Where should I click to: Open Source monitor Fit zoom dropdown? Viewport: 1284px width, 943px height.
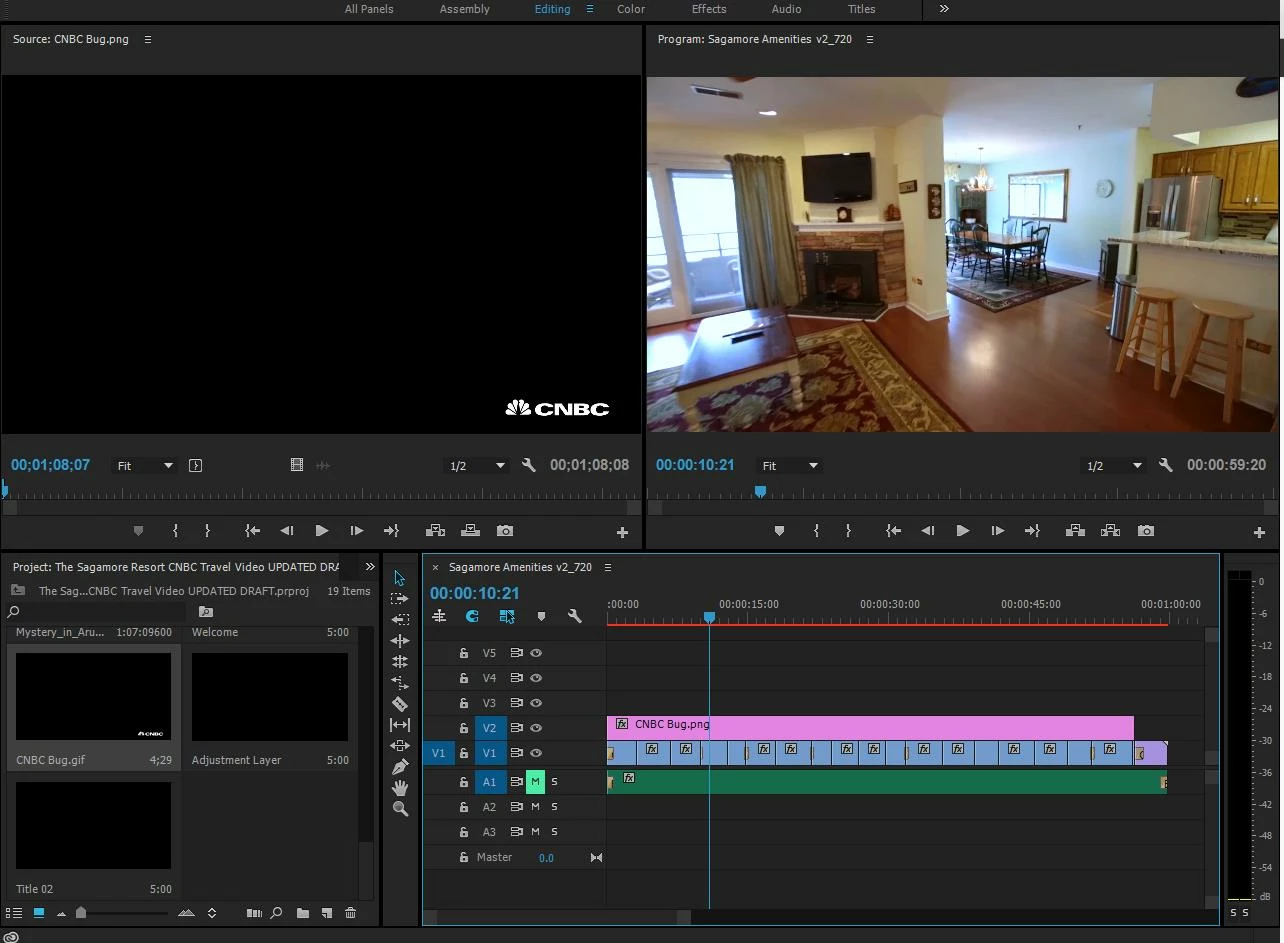tap(145, 465)
